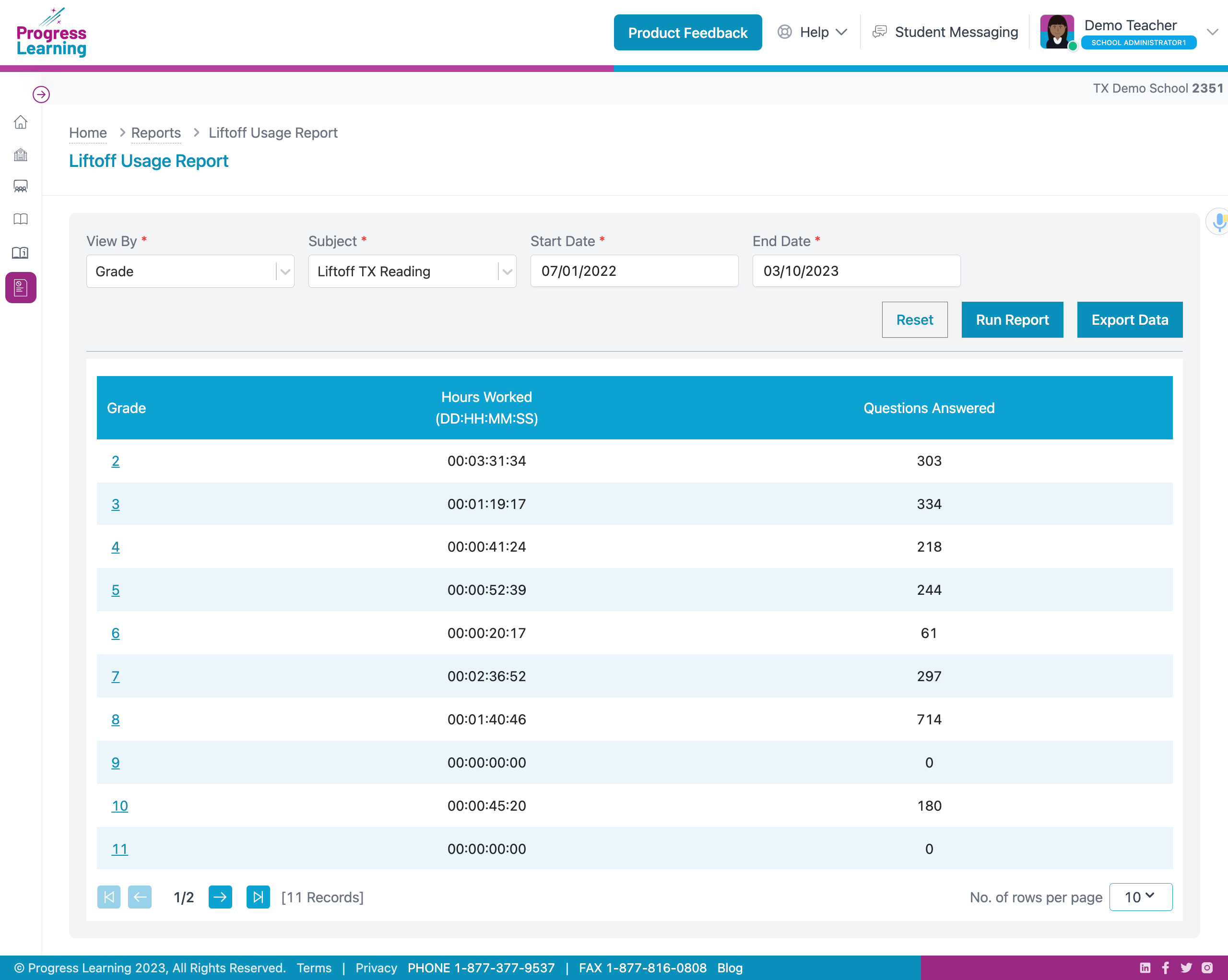1228x980 pixels.
Task: Open the Instagram icon in the footer
Action: [1207, 968]
